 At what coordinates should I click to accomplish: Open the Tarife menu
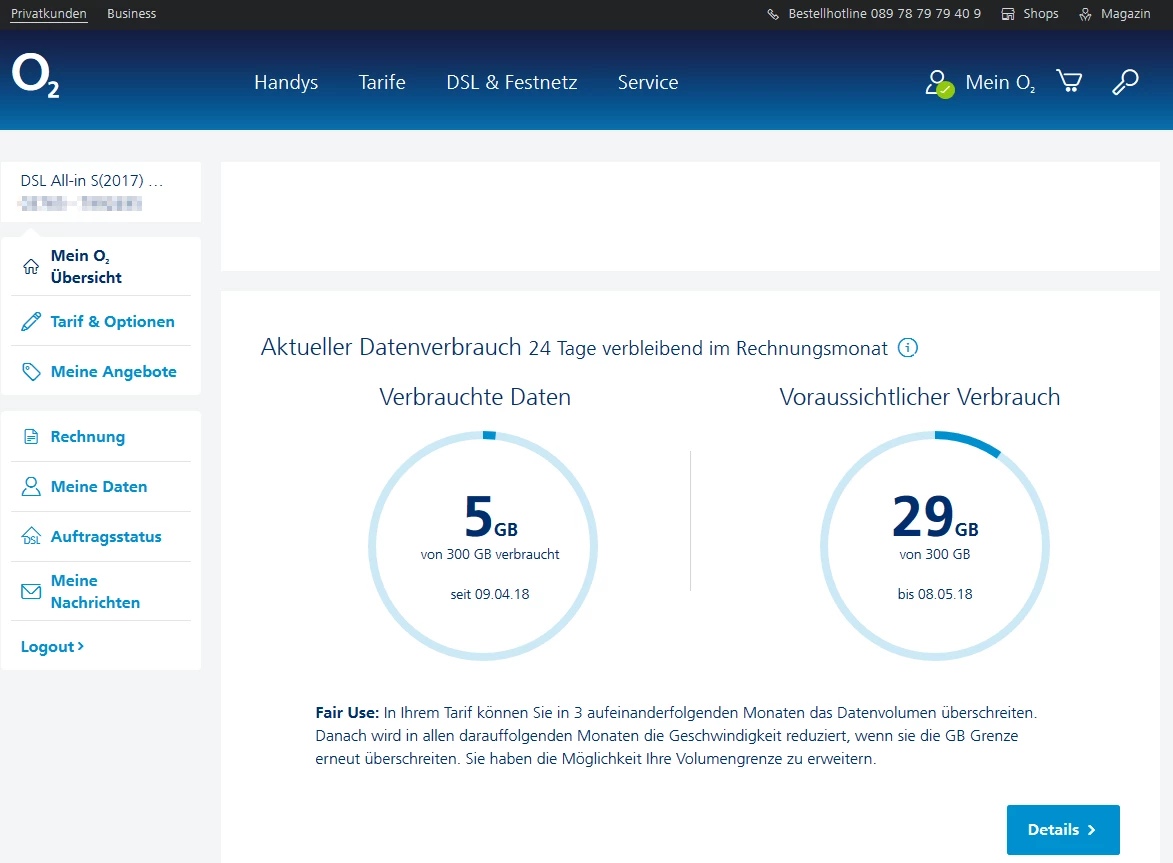[x=382, y=82]
